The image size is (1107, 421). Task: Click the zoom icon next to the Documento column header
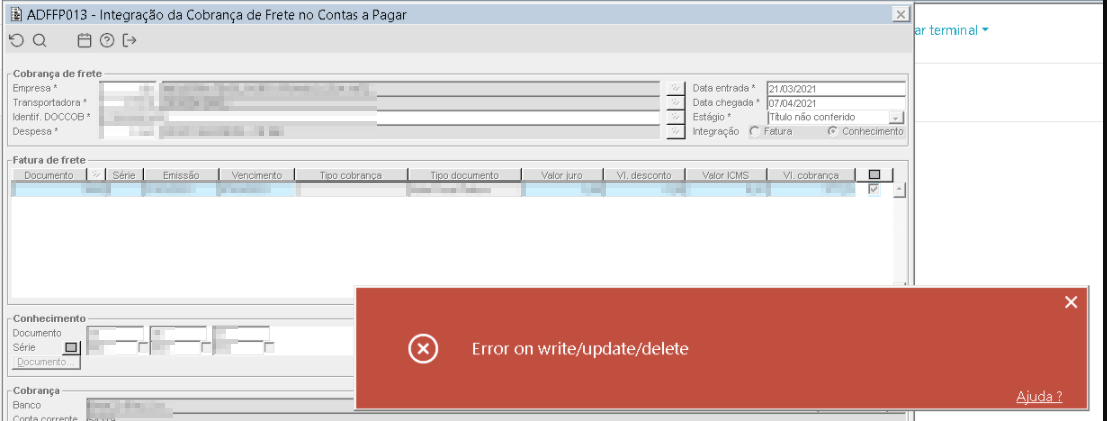97,175
